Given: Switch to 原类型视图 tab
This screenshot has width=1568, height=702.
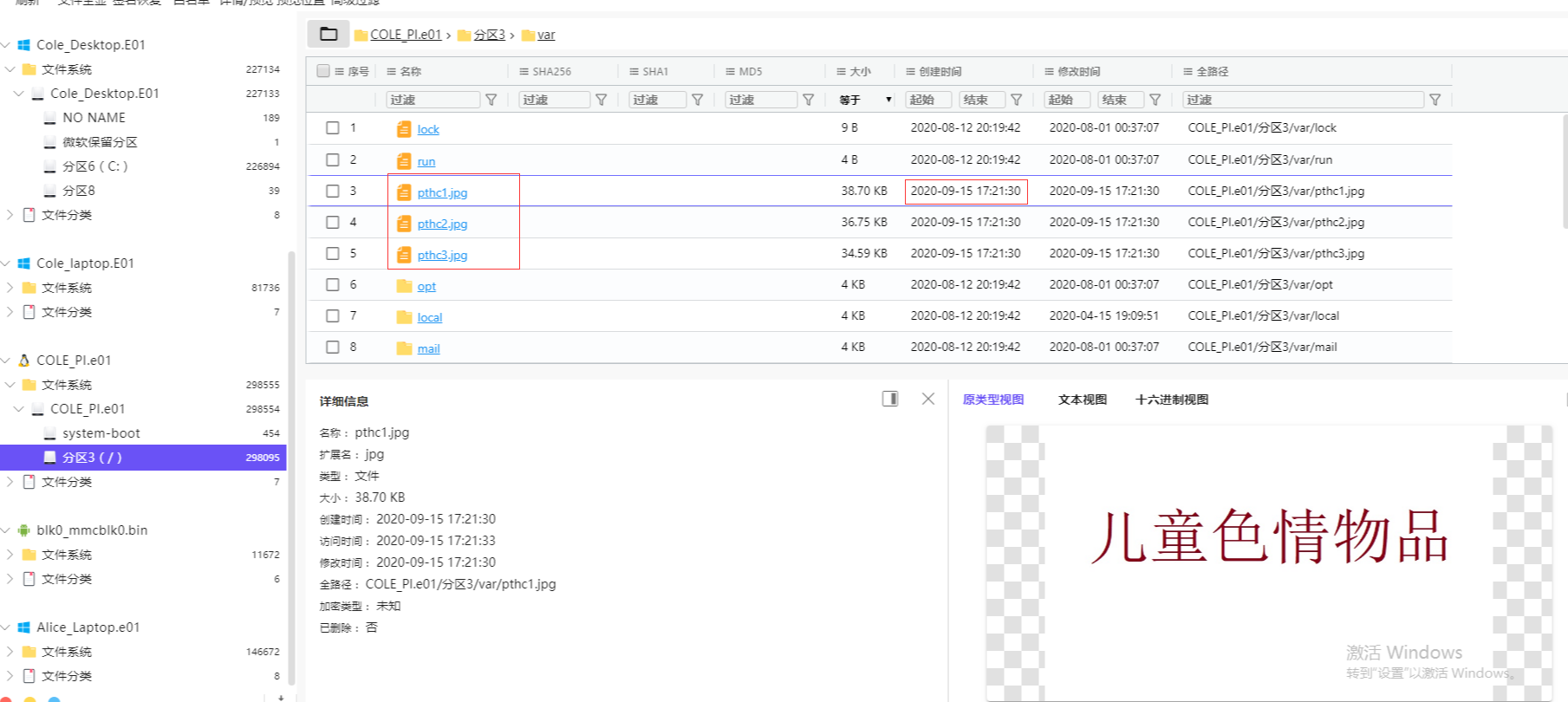Looking at the screenshot, I should pyautogui.click(x=993, y=400).
